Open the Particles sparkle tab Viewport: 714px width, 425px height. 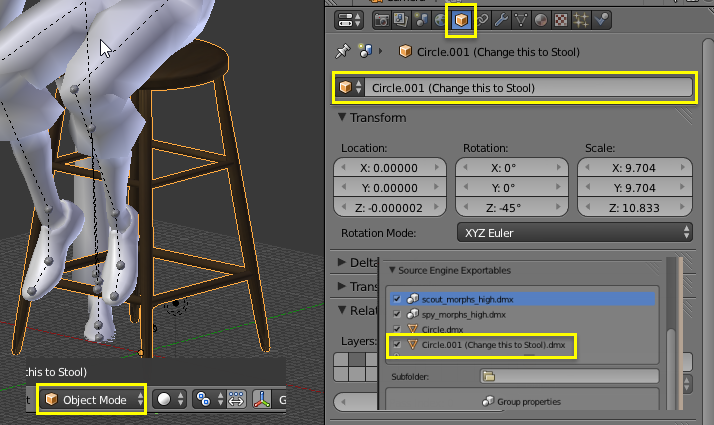pos(581,20)
